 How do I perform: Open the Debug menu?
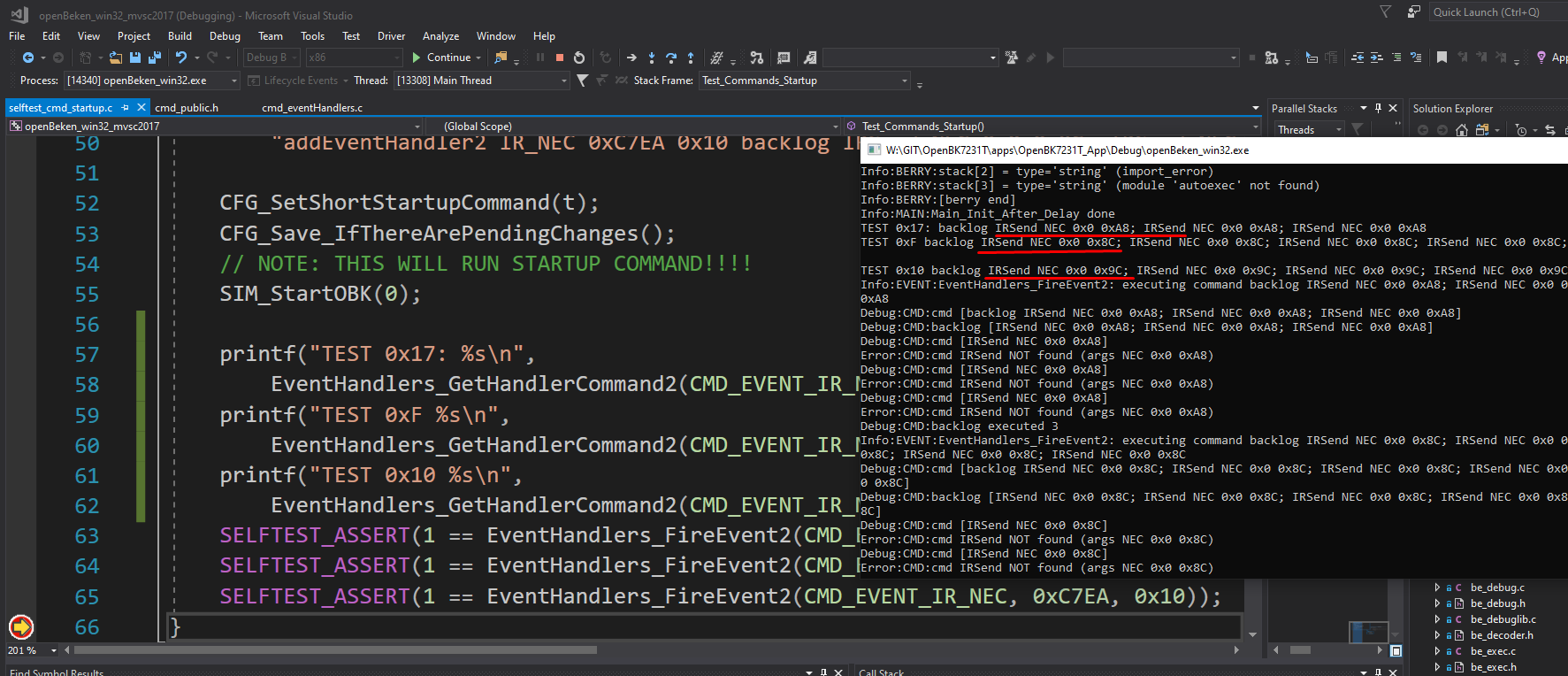(x=225, y=36)
